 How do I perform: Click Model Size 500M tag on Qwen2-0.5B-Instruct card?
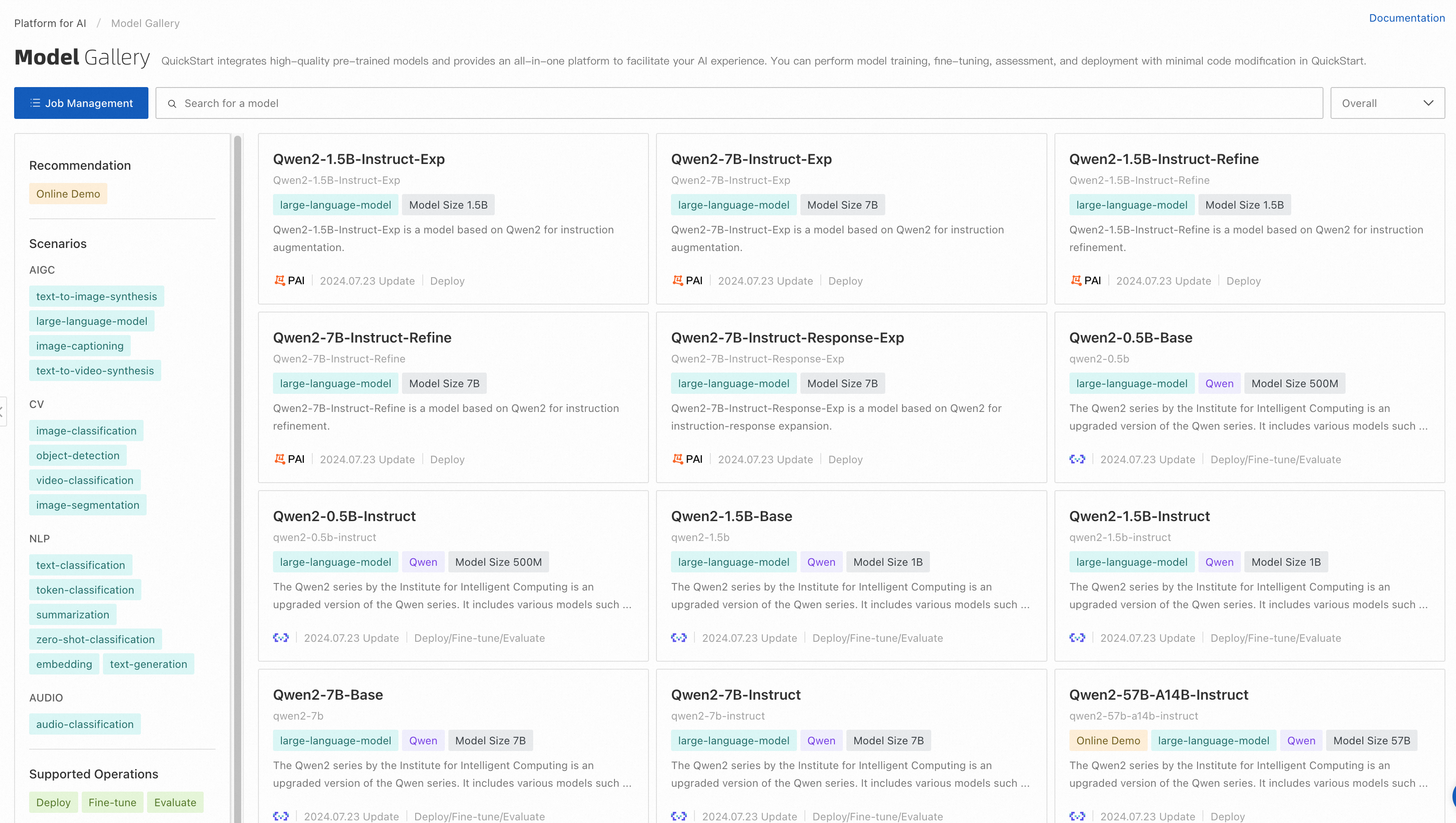tap(498, 562)
